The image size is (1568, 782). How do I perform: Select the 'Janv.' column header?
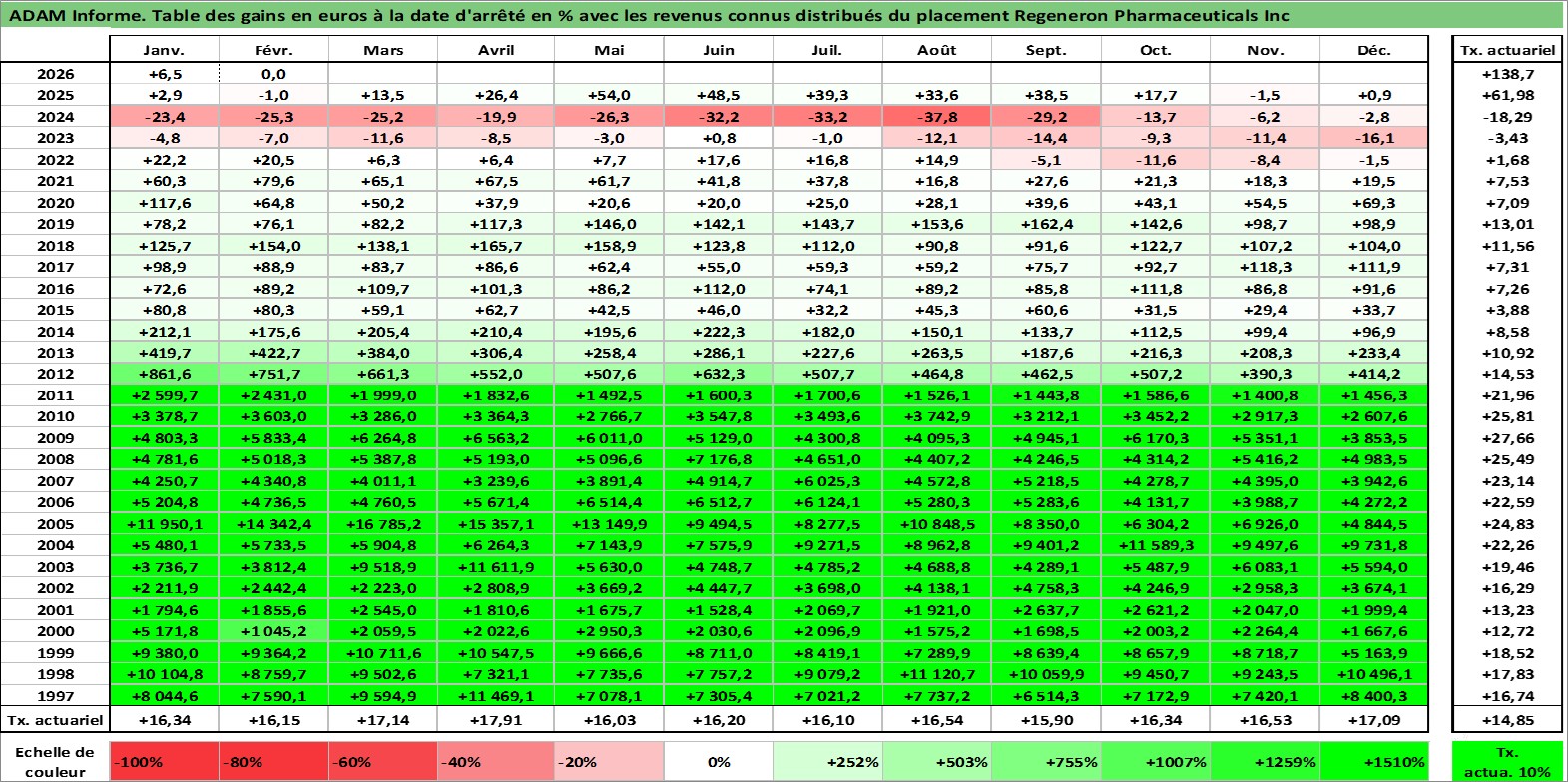click(164, 50)
